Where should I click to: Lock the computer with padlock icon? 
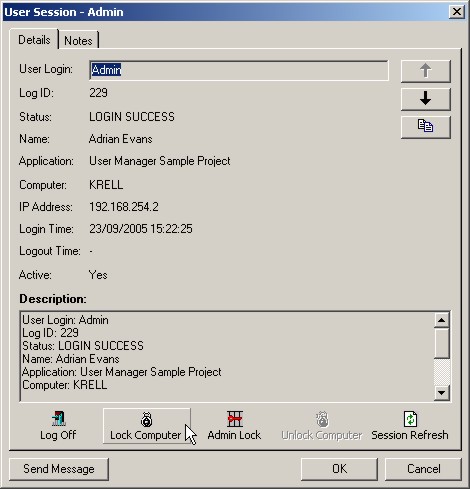(147, 426)
